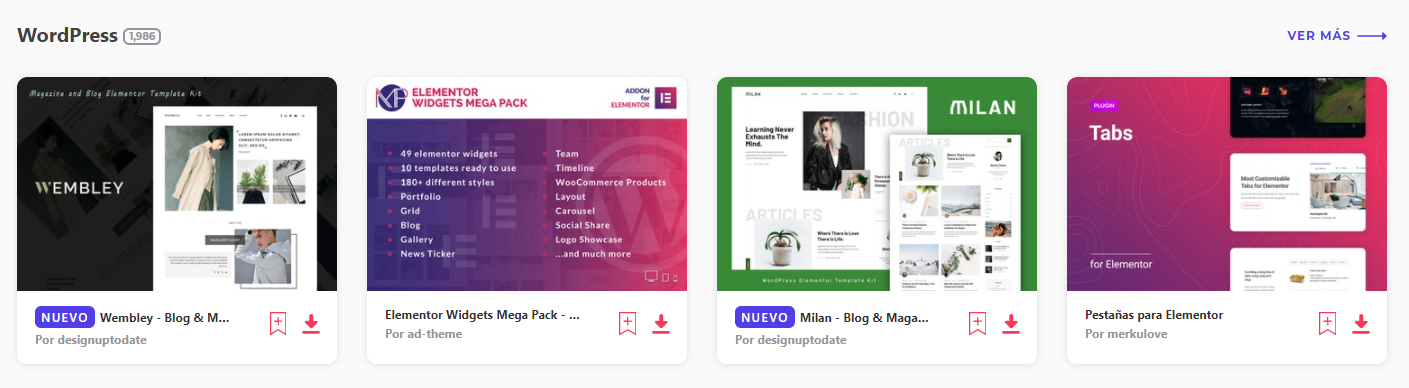Click the NUEVO badge on Milan
Image resolution: width=1409 pixels, height=388 pixels.
[x=764, y=318]
